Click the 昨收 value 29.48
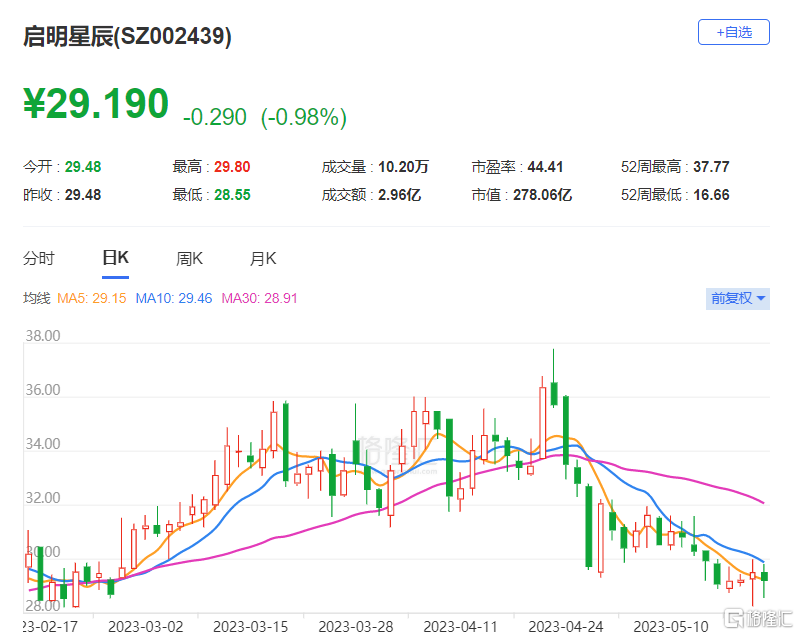 click(x=83, y=195)
